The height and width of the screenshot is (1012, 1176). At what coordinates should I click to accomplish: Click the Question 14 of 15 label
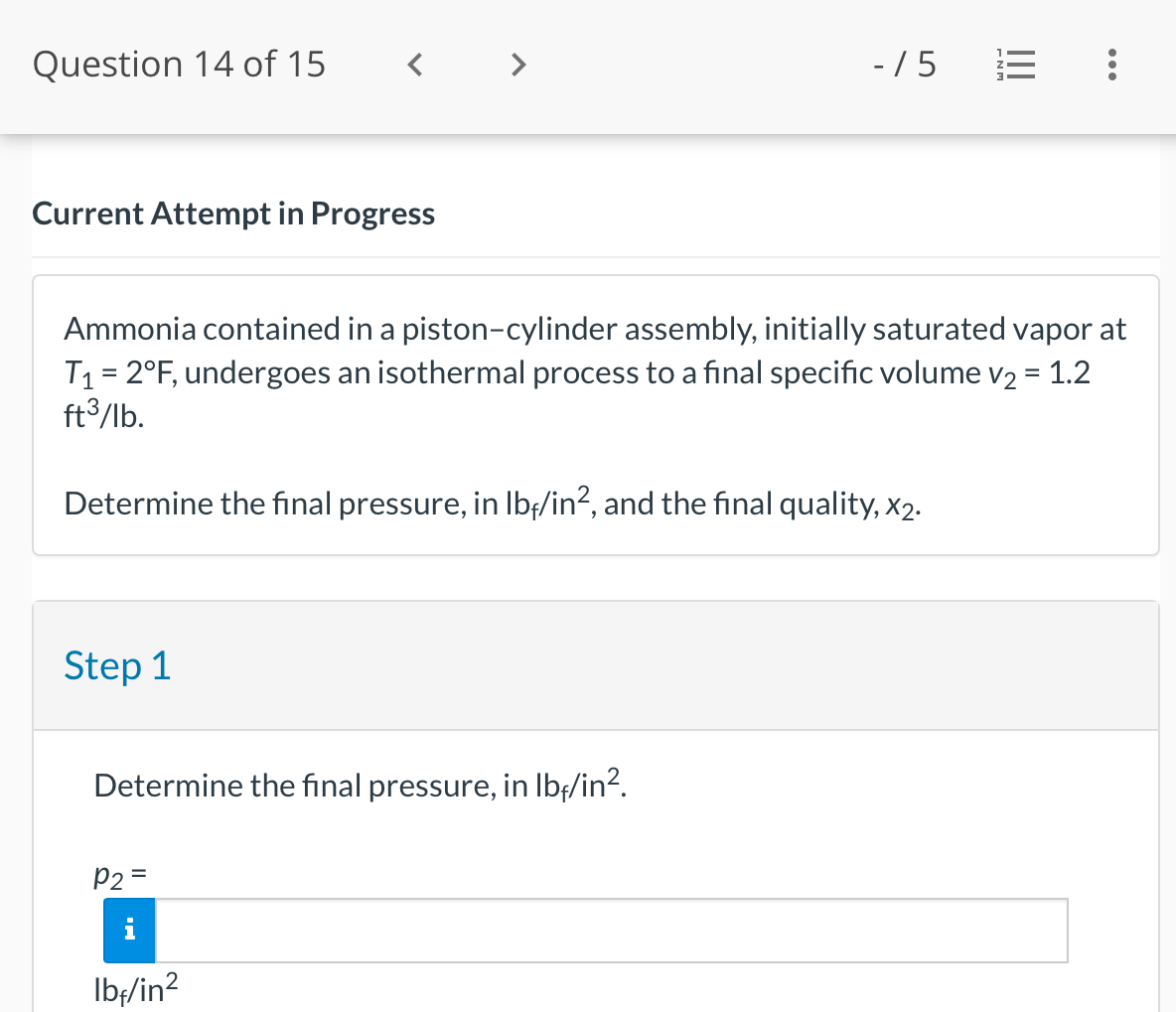[179, 65]
